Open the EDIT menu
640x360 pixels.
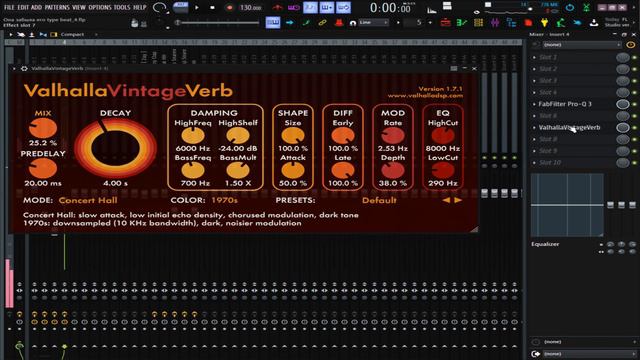point(23,7)
